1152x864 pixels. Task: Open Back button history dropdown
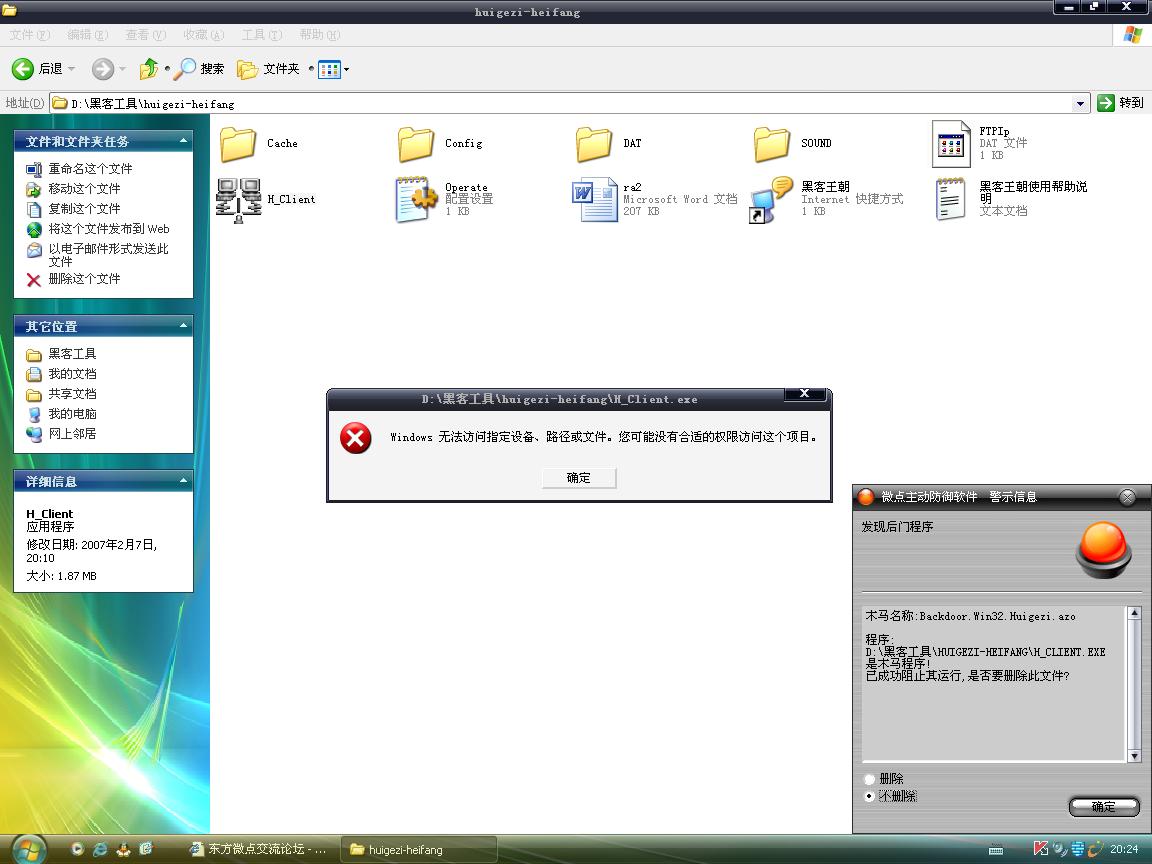(72, 69)
